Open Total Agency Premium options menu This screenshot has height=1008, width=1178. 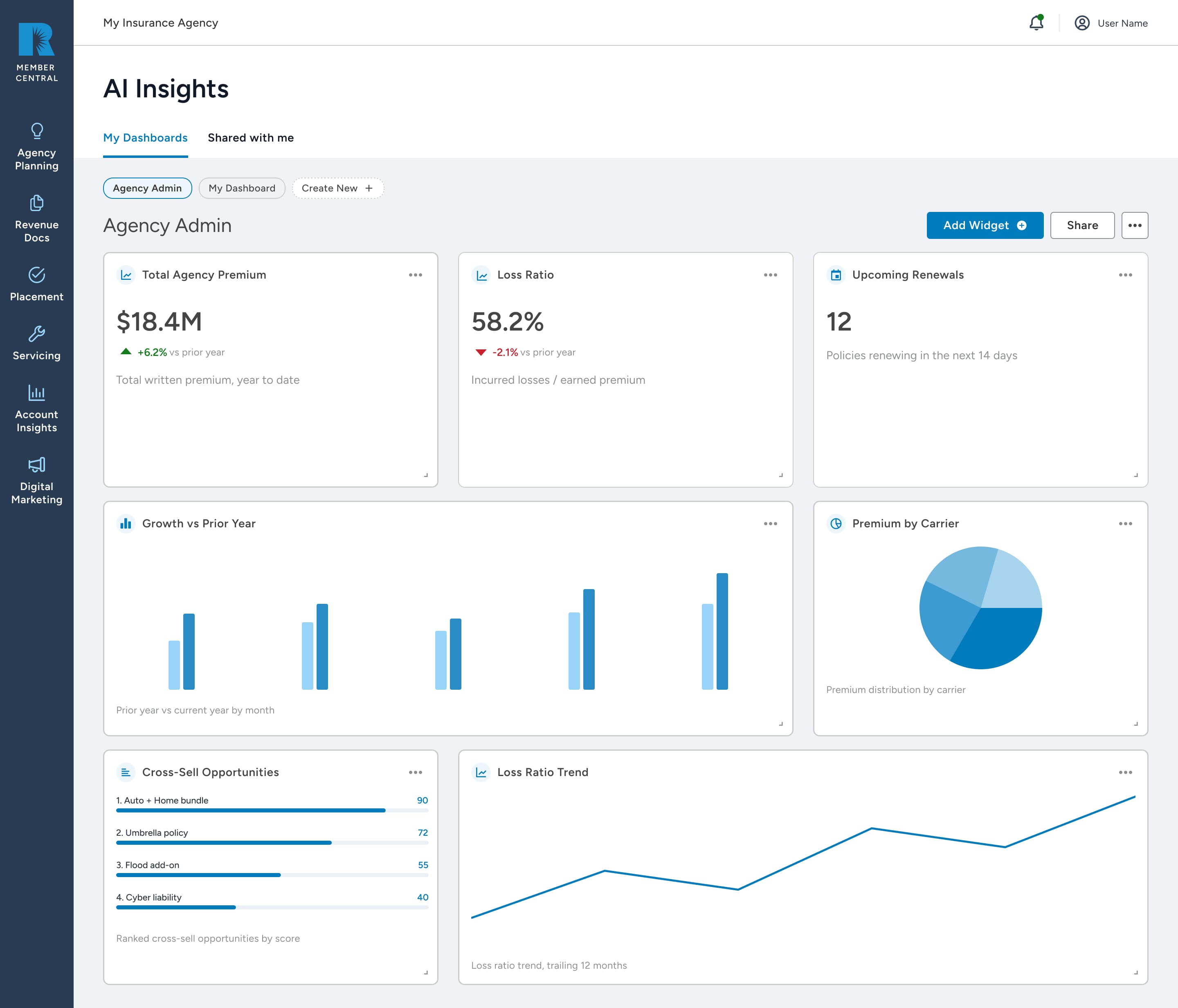point(416,275)
